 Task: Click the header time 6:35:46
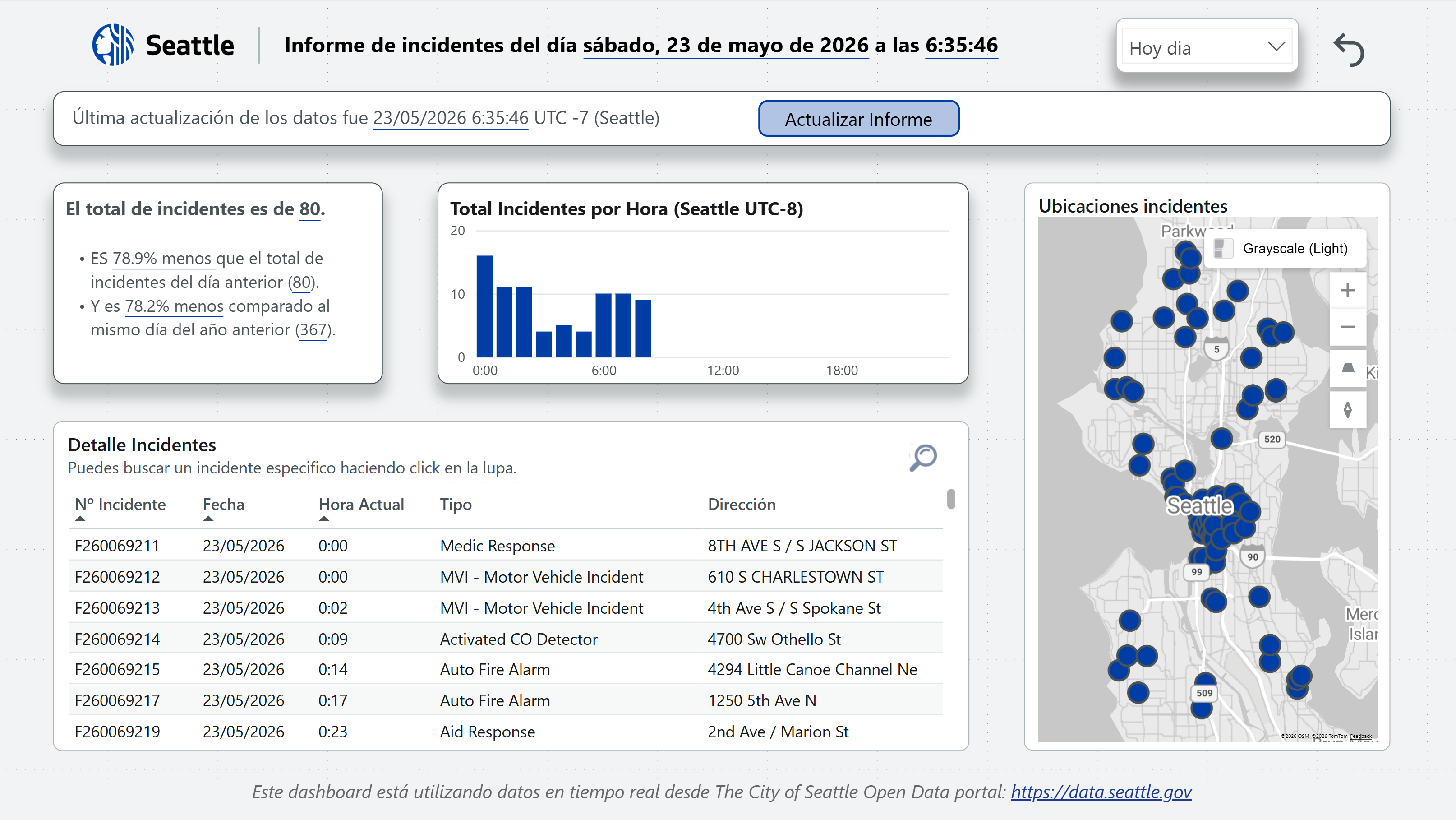[962, 45]
